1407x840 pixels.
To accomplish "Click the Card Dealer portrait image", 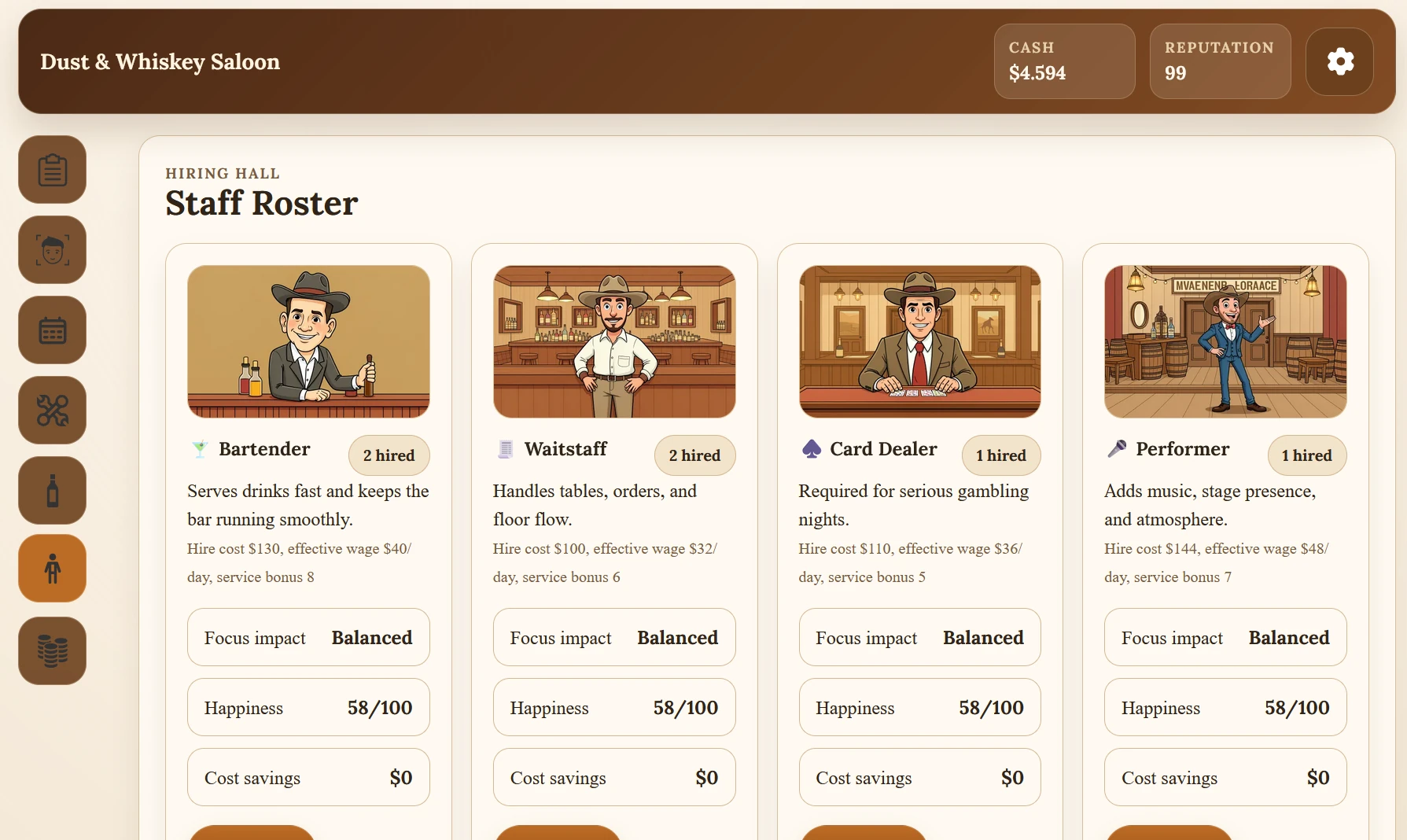I will (920, 341).
